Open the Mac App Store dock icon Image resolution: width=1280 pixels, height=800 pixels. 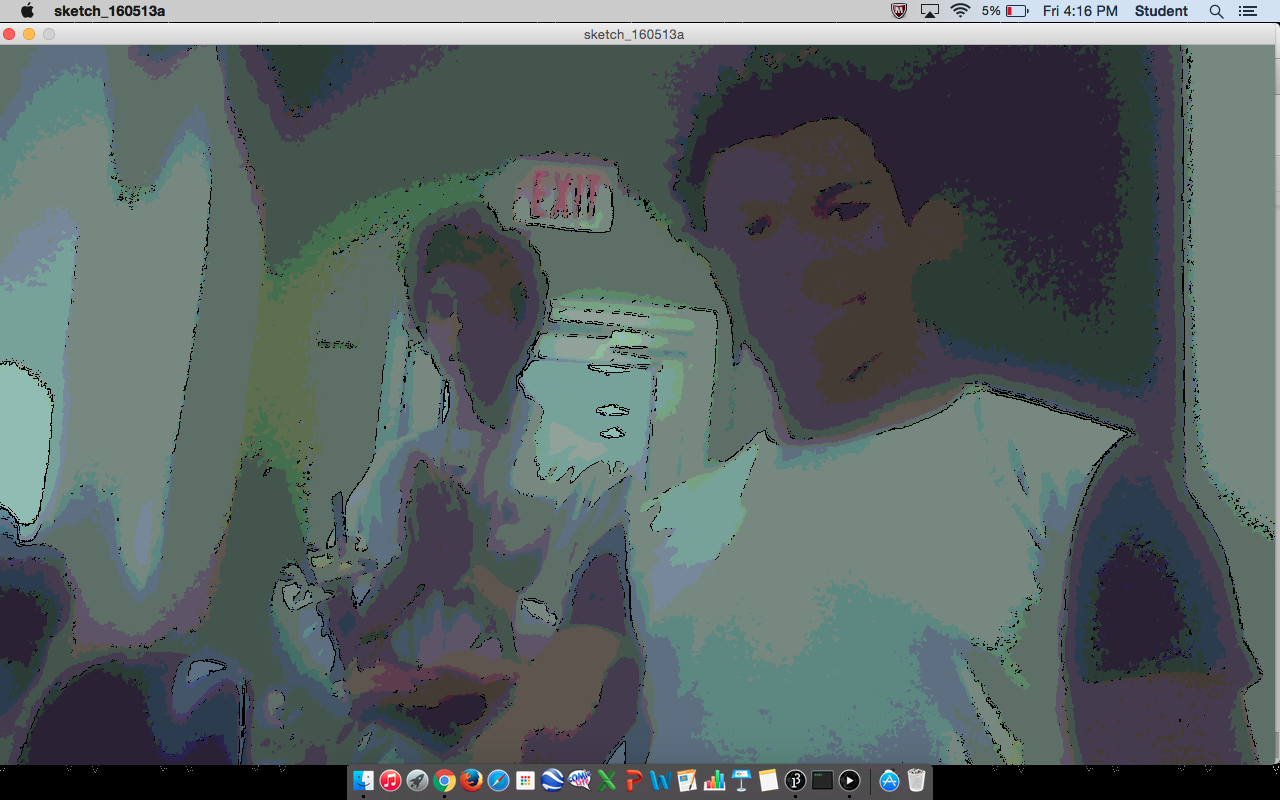point(889,781)
